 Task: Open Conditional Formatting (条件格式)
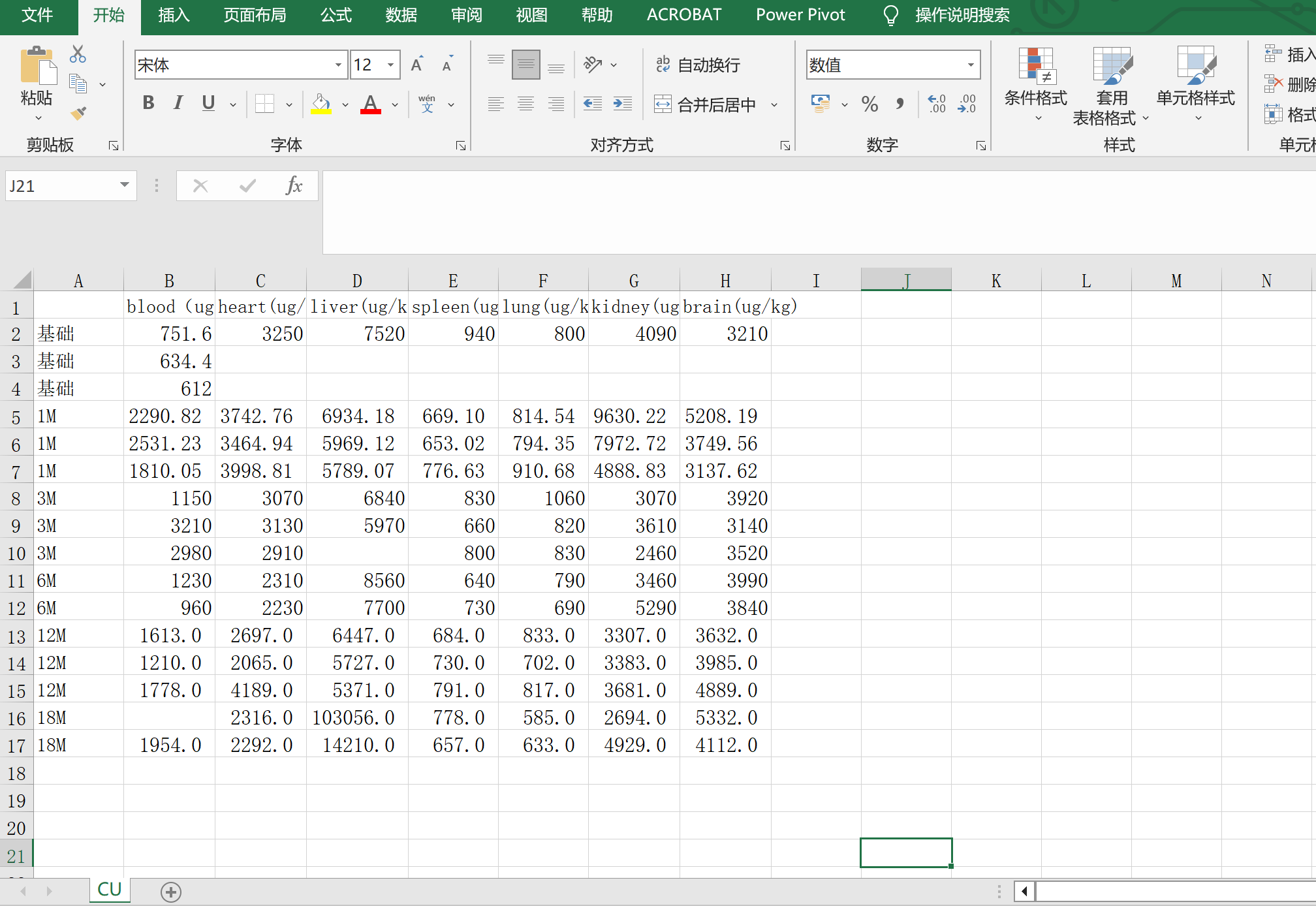pyautogui.click(x=1036, y=84)
